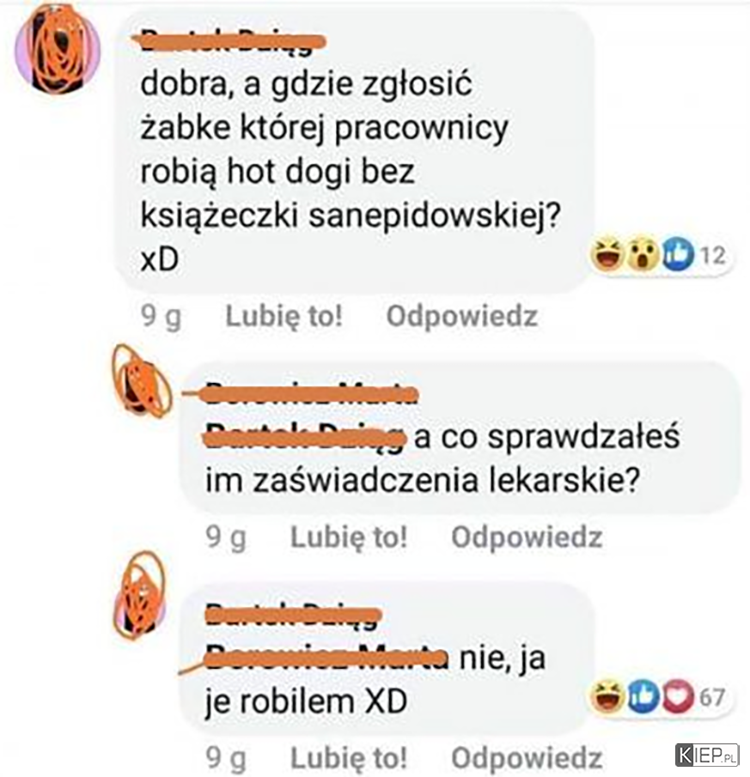The image size is (750, 777).
Task: Reply to zaświadczenia lekarskie comment via Odpowiedz
Action: coord(527,537)
